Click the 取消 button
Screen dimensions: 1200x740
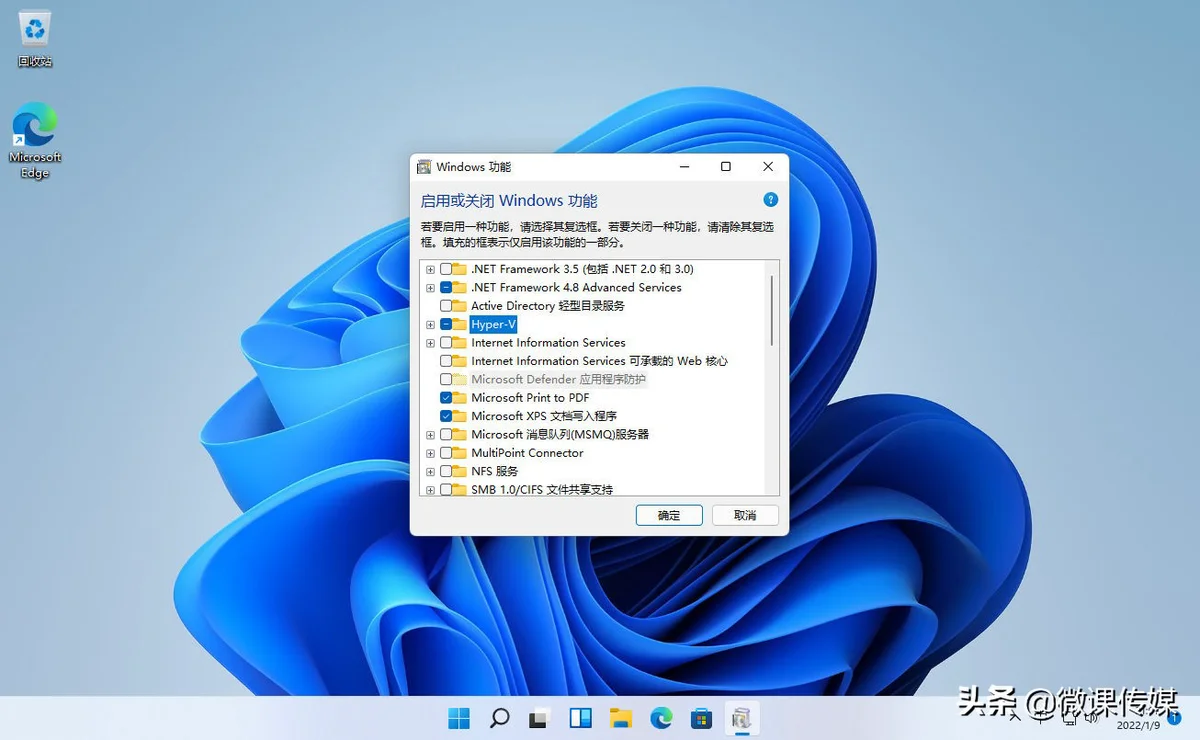point(744,515)
